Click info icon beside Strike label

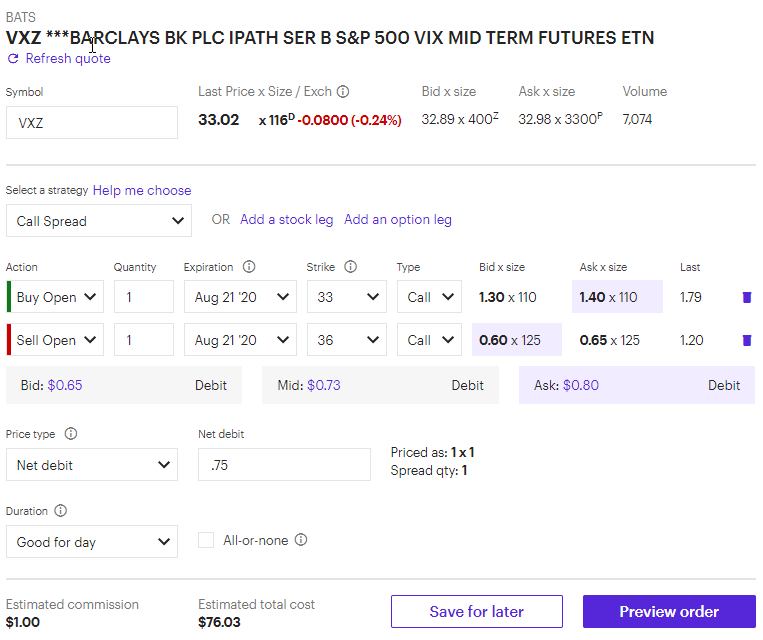pos(351,267)
